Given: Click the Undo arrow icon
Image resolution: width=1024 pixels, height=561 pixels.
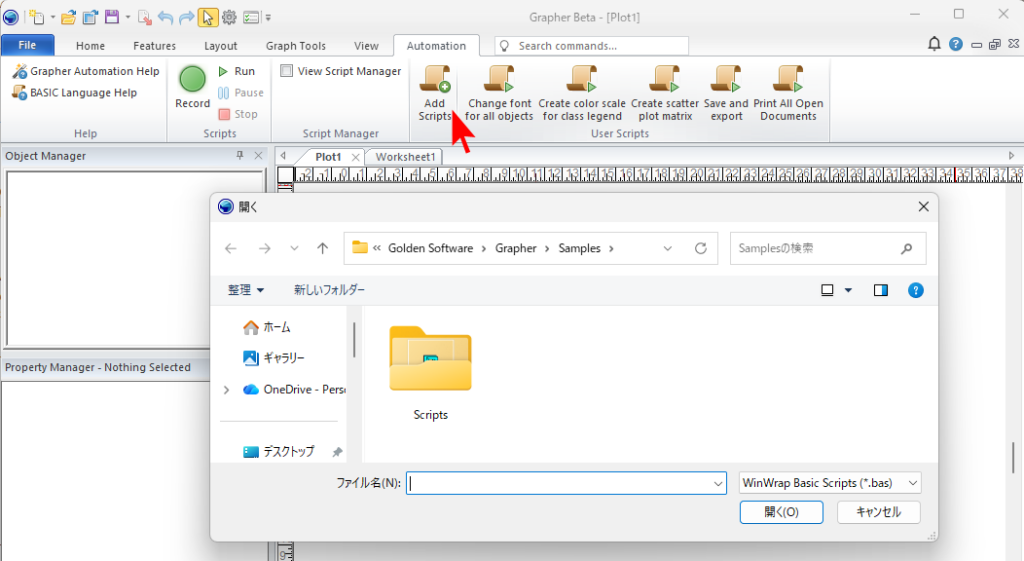Looking at the screenshot, I should pos(165,17).
